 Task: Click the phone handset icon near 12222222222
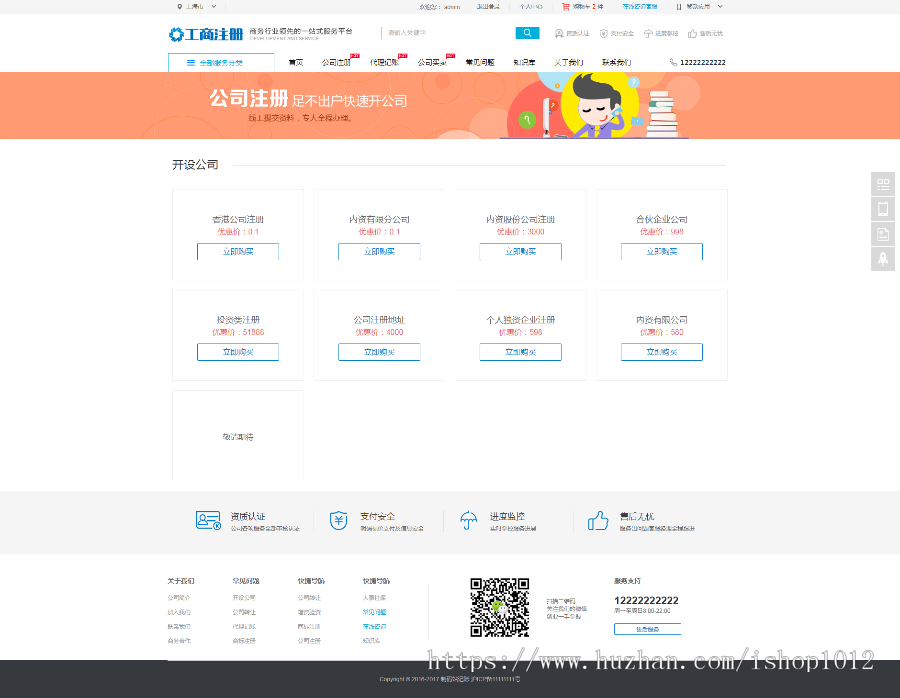pyautogui.click(x=673, y=62)
